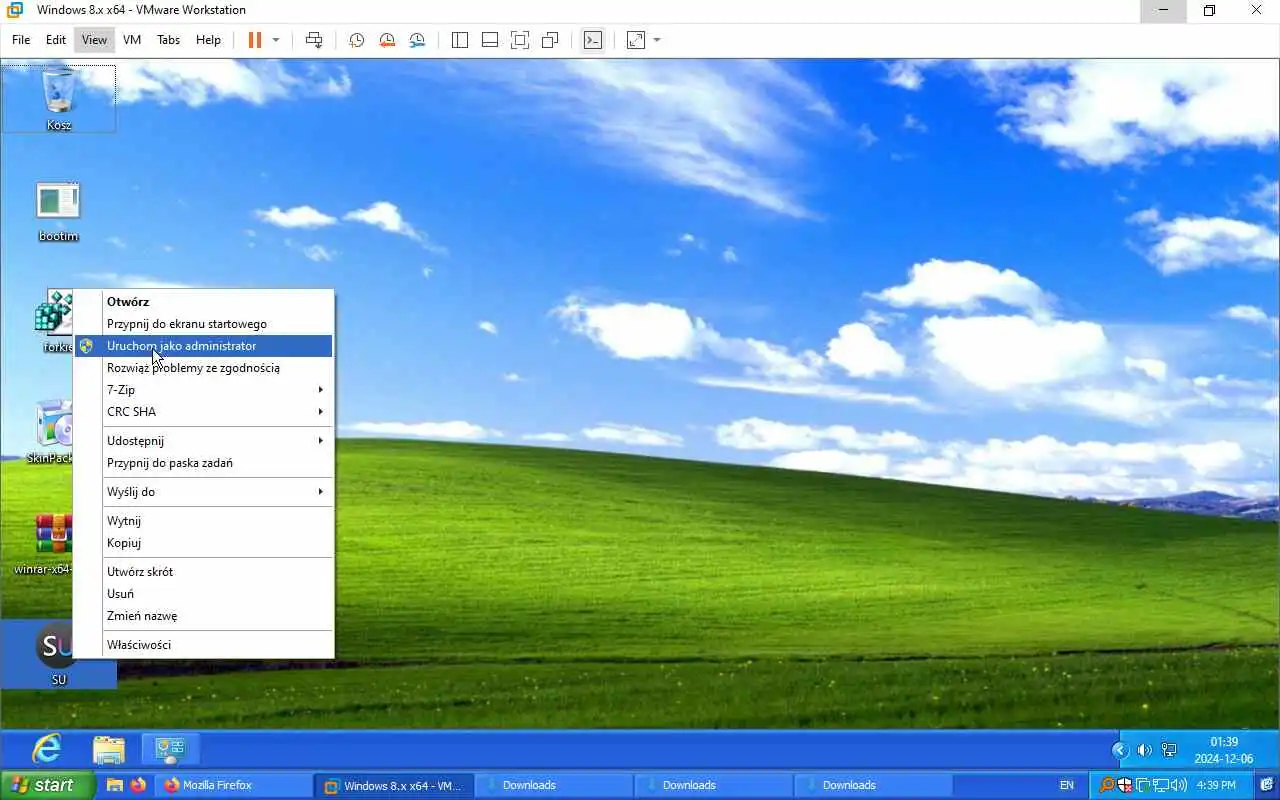Choose Rozwiąż problemy ze zgodnością

coord(204,368)
